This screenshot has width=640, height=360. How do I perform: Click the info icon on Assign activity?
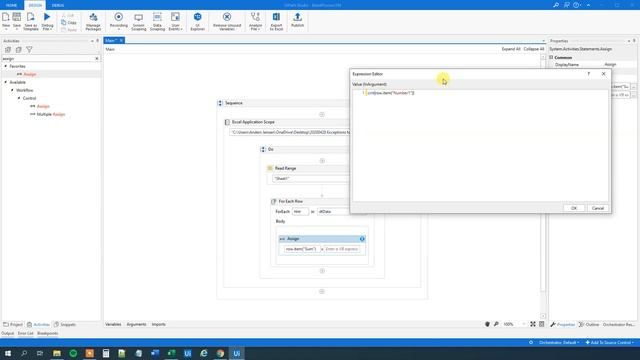coord(362,239)
